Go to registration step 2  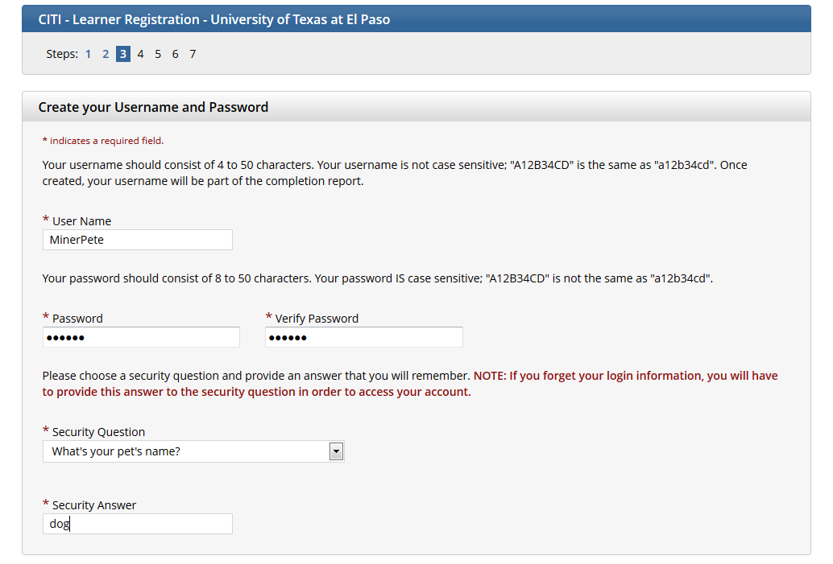pos(106,54)
